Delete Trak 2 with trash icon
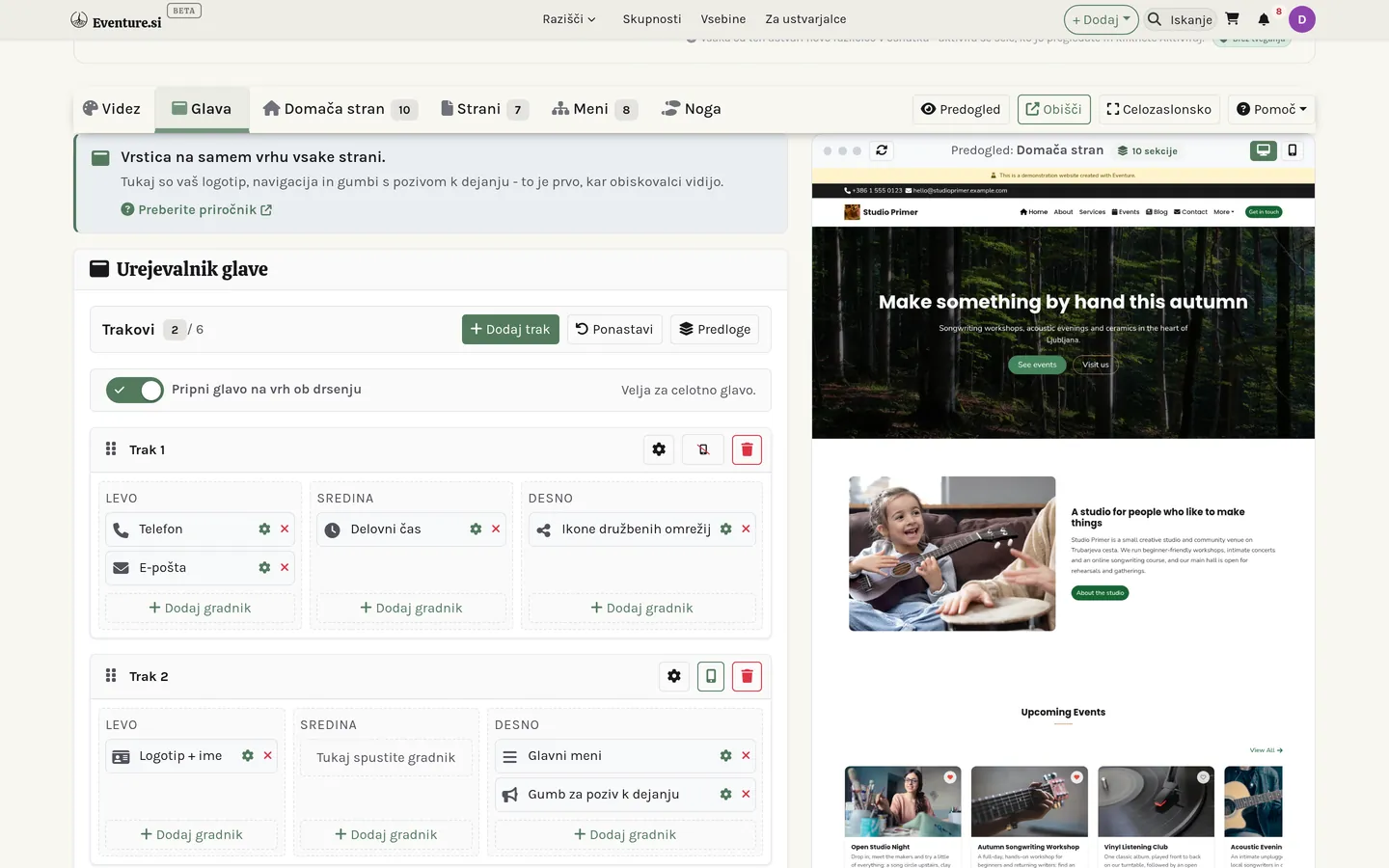Viewport: 1389px width, 868px height. [x=747, y=676]
